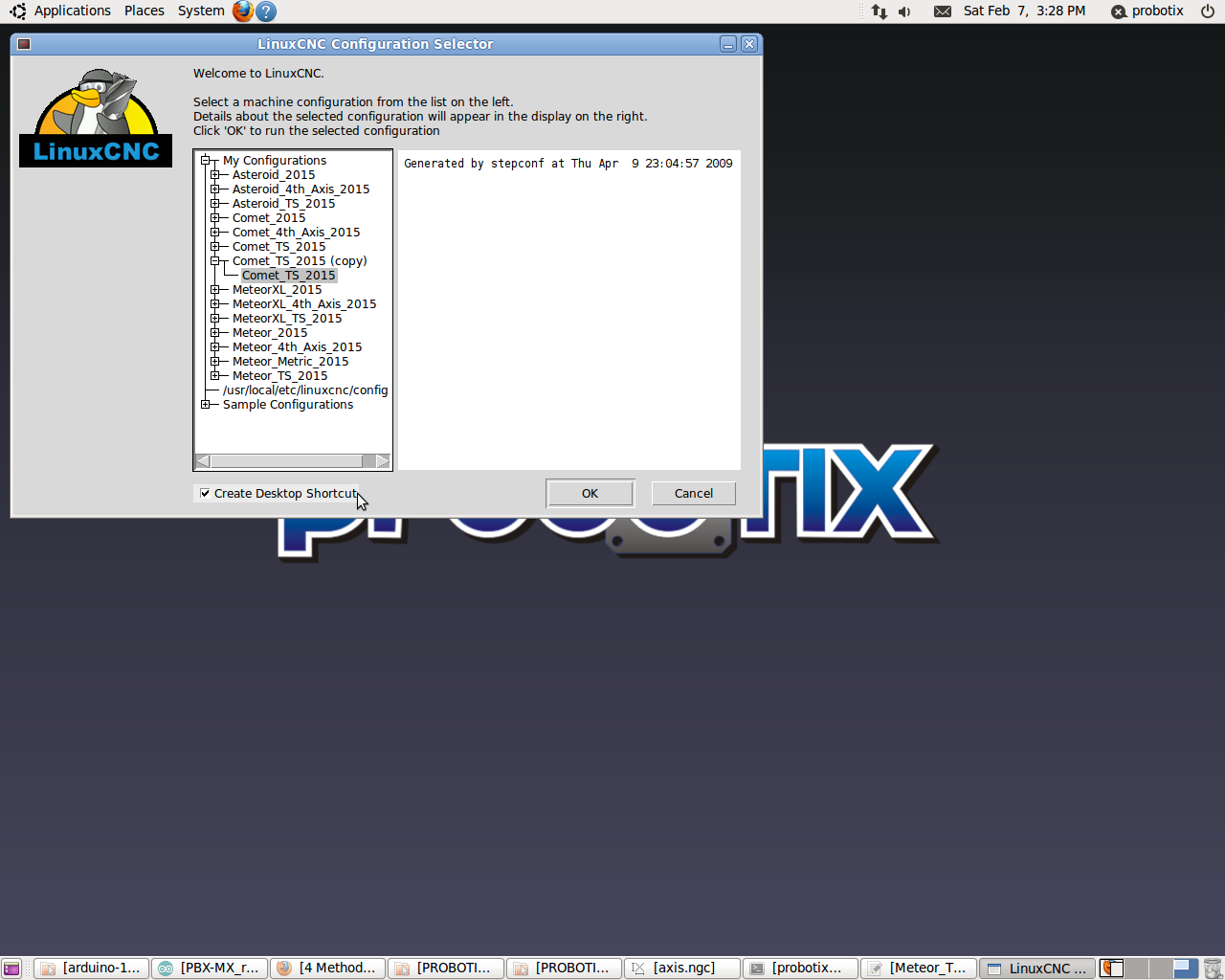Collapse the My Configurations tree node
Viewport: 1225px width, 980px height.
(206, 161)
